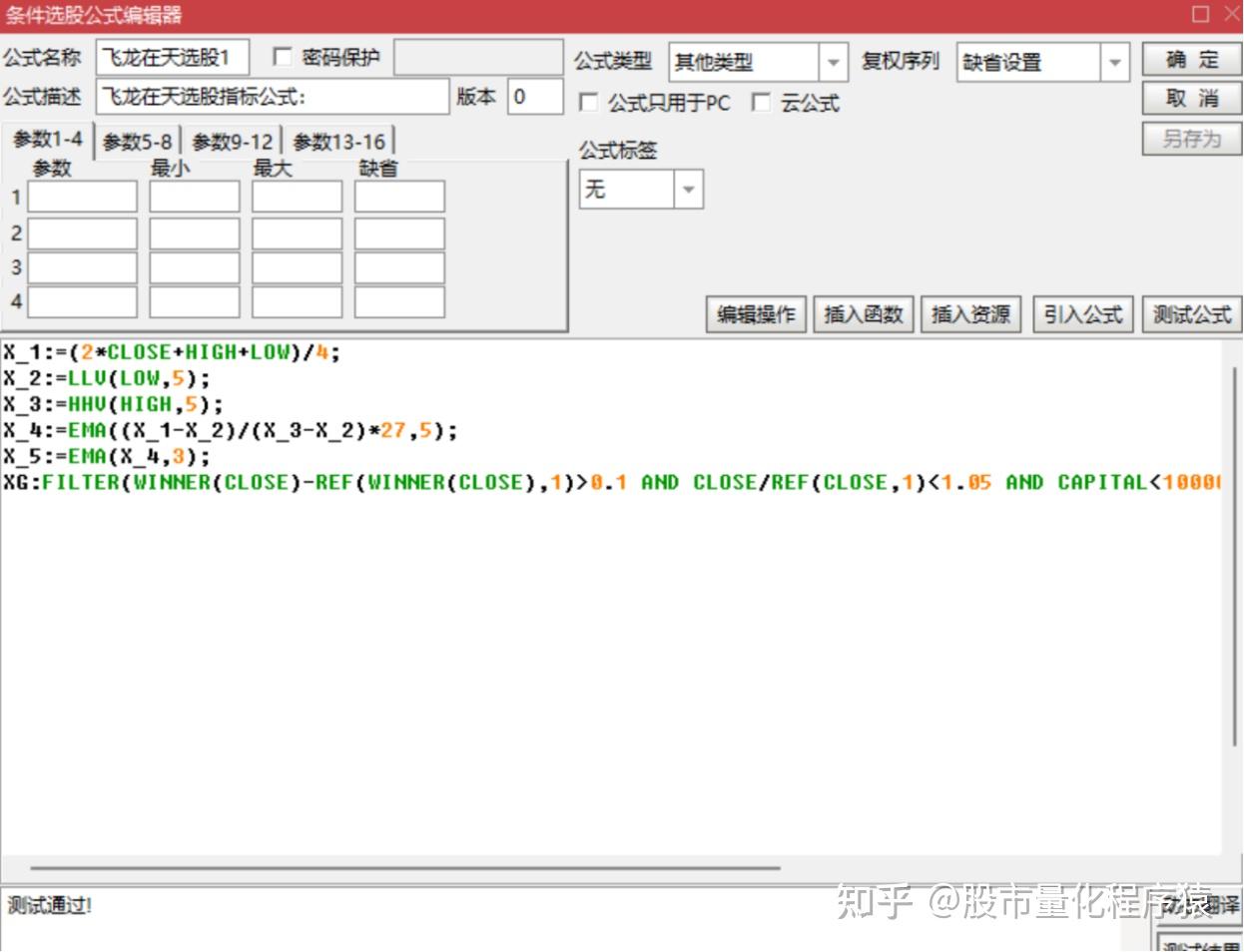Click row 3 最大 field
The height and width of the screenshot is (952, 1244).
pyautogui.click(x=297, y=267)
